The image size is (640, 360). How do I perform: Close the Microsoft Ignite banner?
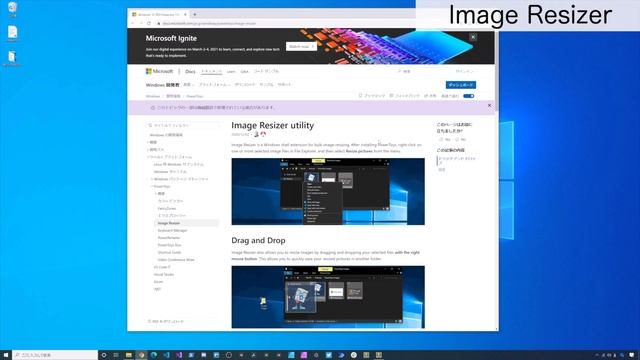coord(473,37)
